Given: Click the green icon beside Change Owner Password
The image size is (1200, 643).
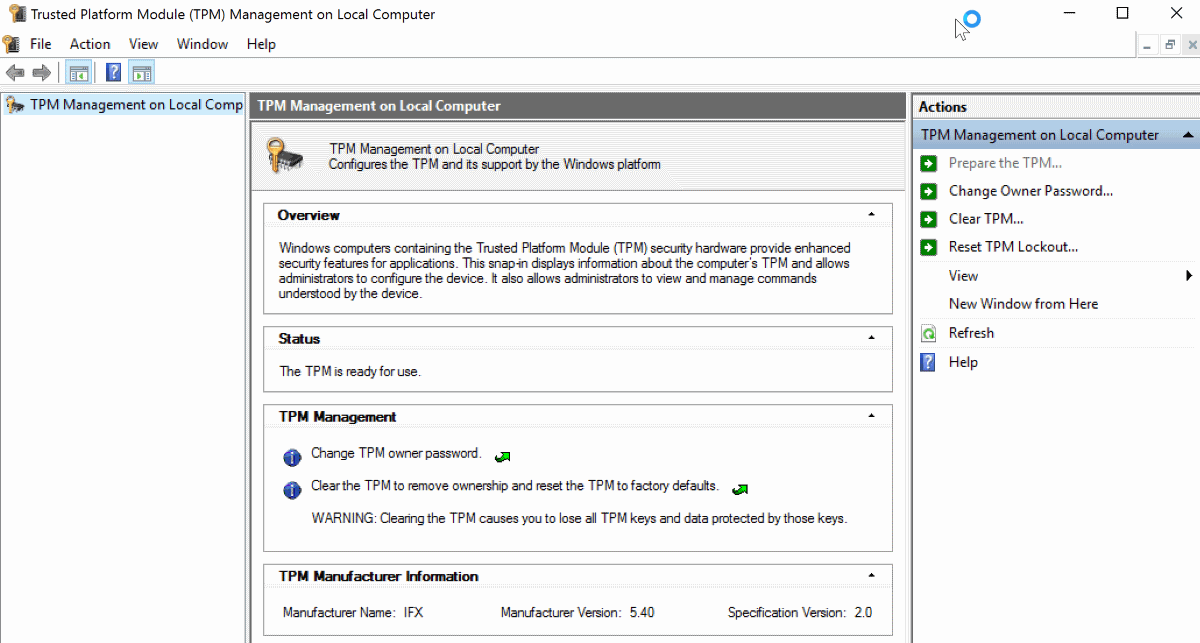Looking at the screenshot, I should (929, 191).
